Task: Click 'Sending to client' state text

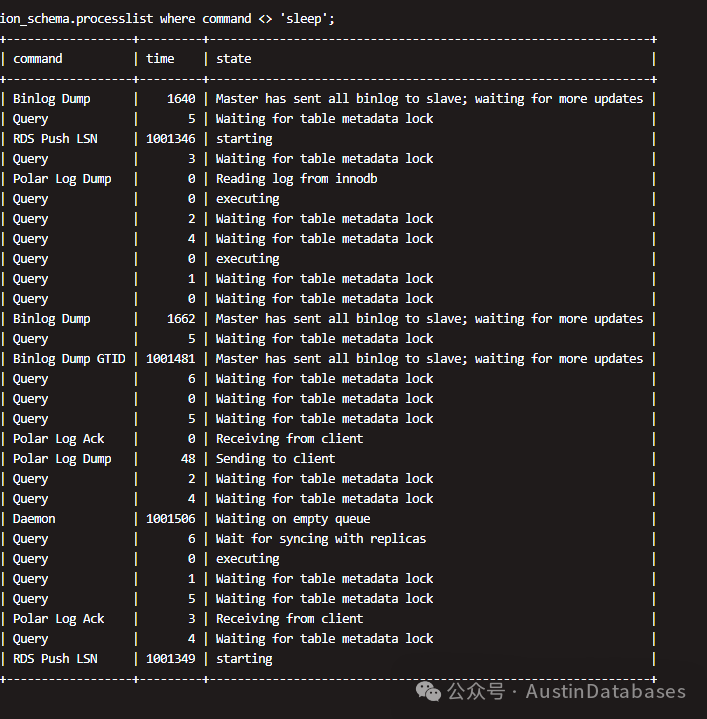Action: (276, 459)
